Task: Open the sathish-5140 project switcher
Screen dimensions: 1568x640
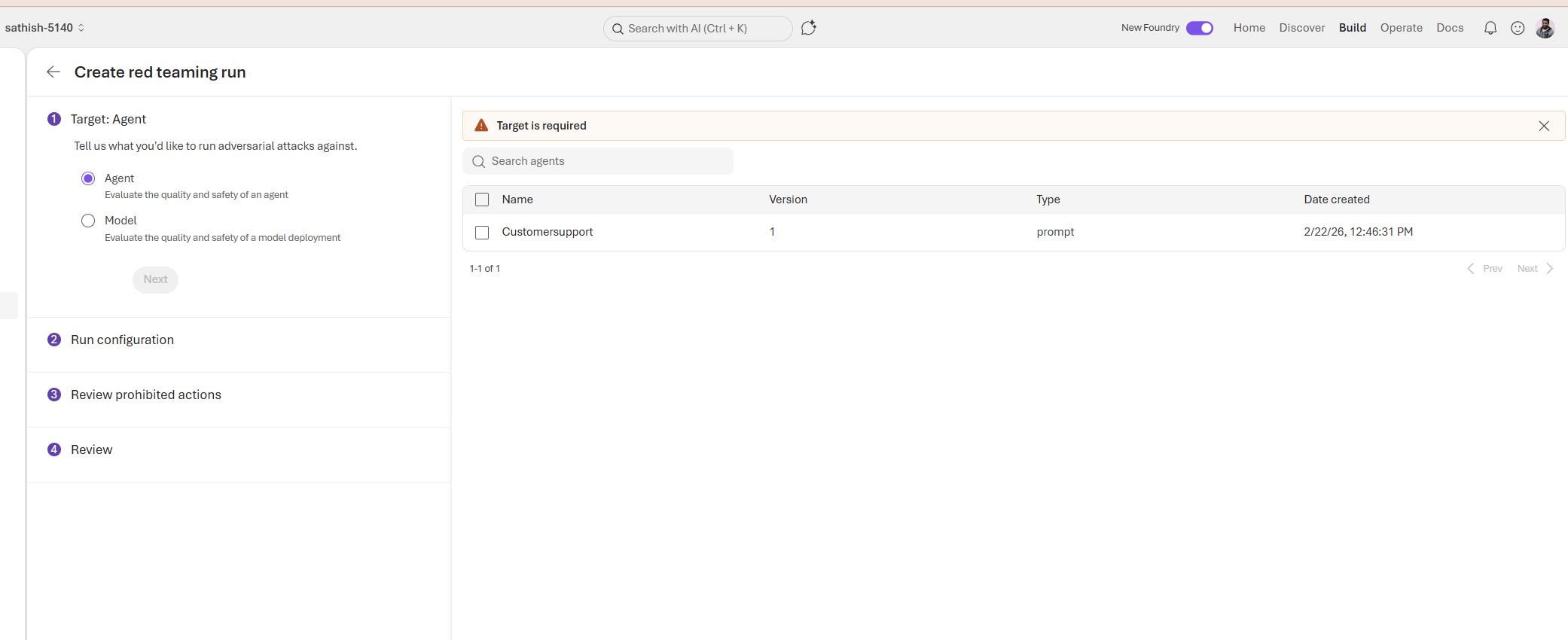Action: 45,28
